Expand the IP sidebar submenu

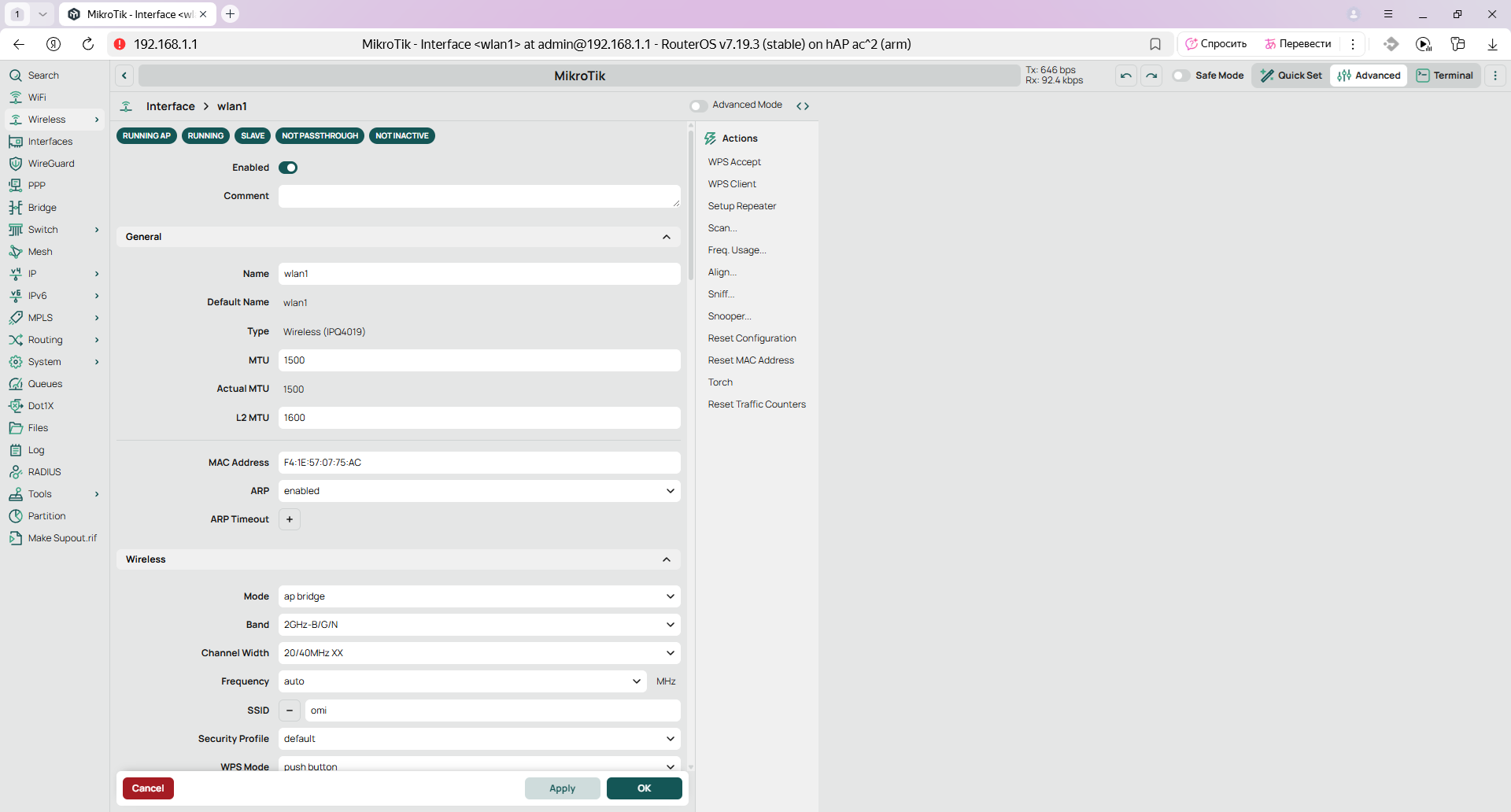click(x=97, y=274)
